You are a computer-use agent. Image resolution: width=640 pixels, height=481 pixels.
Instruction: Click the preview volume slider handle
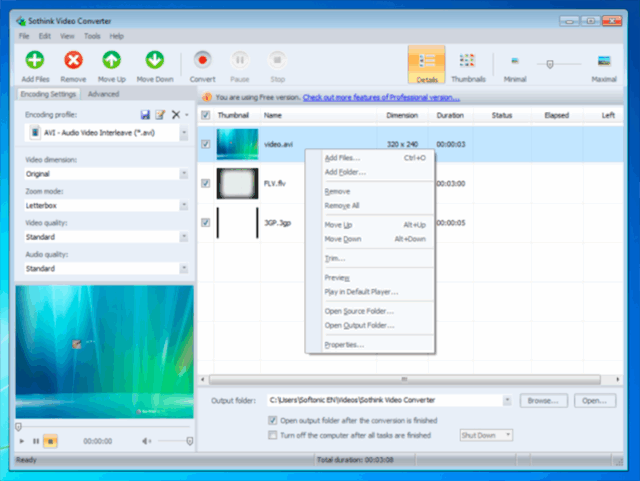pyautogui.click(x=189, y=441)
